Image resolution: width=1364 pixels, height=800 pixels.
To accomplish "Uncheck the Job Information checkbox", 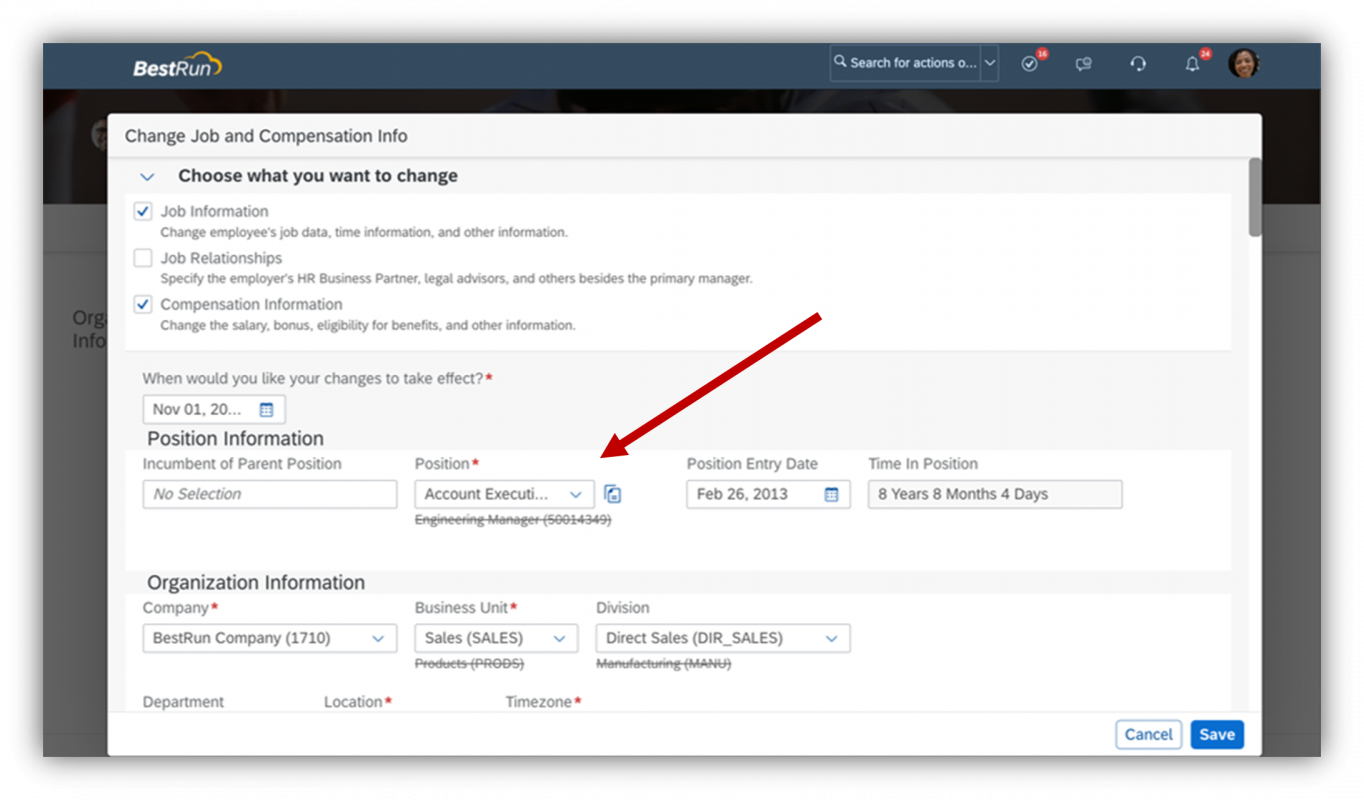I will coord(143,211).
